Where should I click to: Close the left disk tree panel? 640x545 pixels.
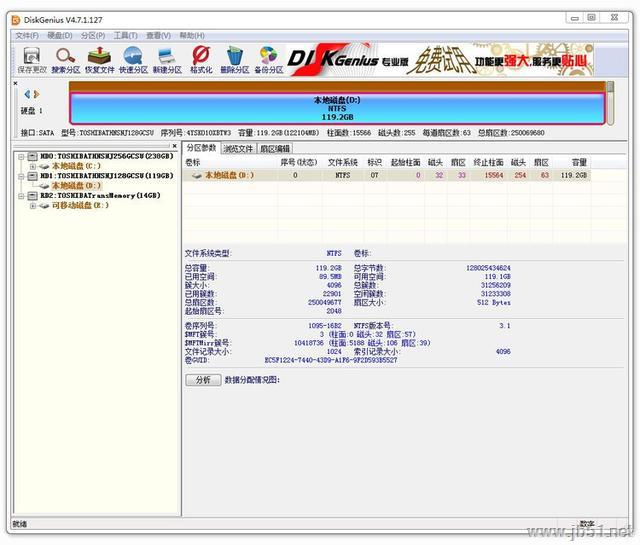point(175,146)
